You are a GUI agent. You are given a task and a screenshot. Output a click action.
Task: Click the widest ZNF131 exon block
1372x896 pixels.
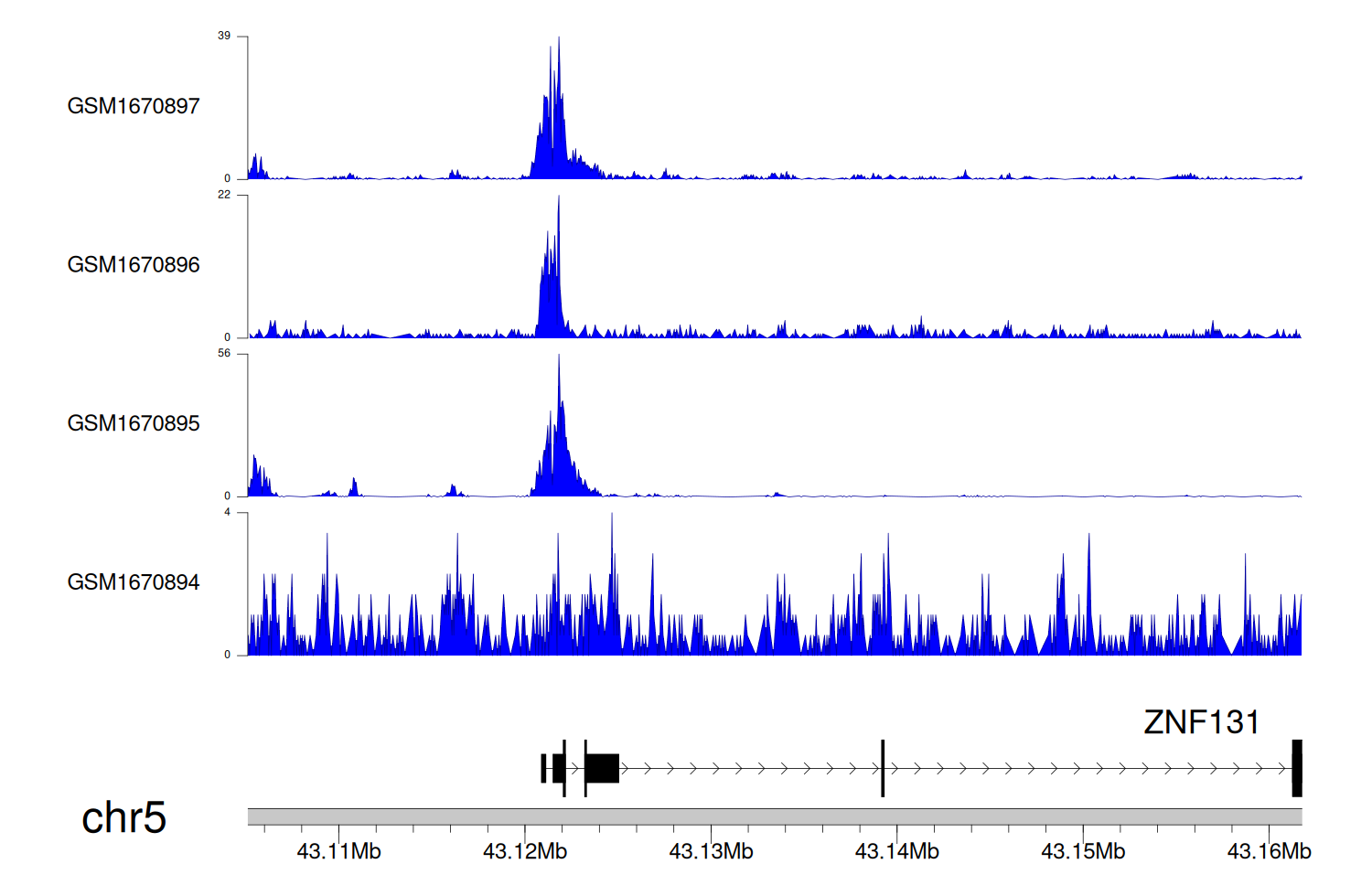click(602, 769)
